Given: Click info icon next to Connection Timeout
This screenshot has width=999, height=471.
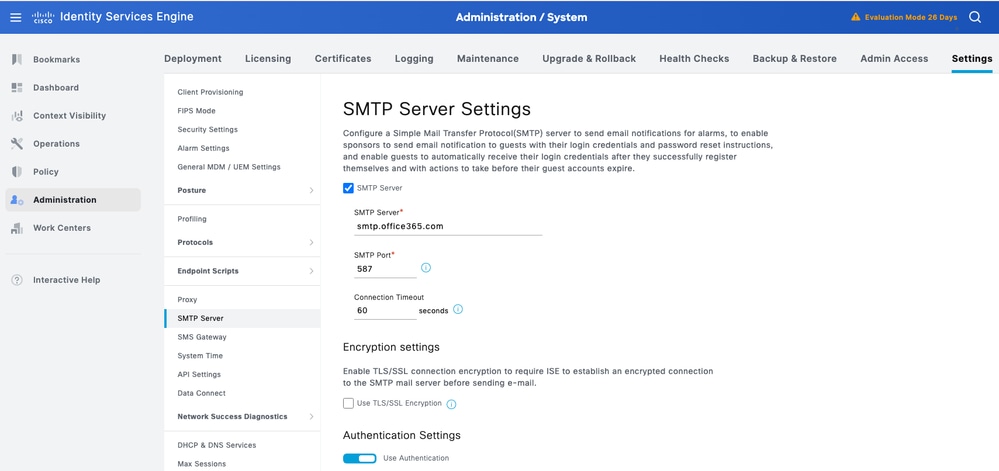Looking at the screenshot, I should [457, 309].
